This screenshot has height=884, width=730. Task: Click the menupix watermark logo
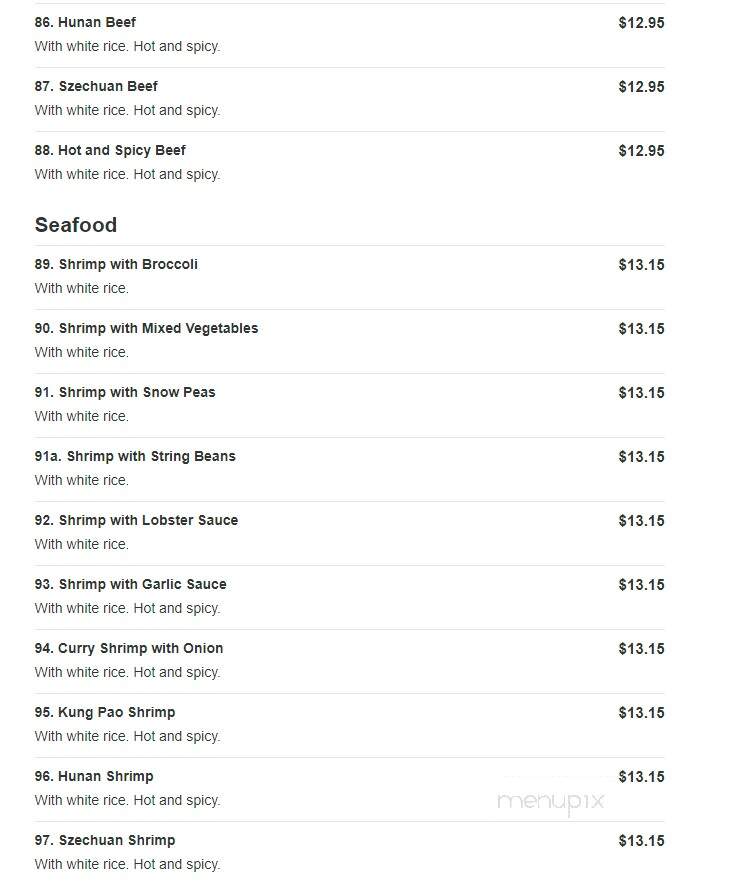(x=550, y=802)
